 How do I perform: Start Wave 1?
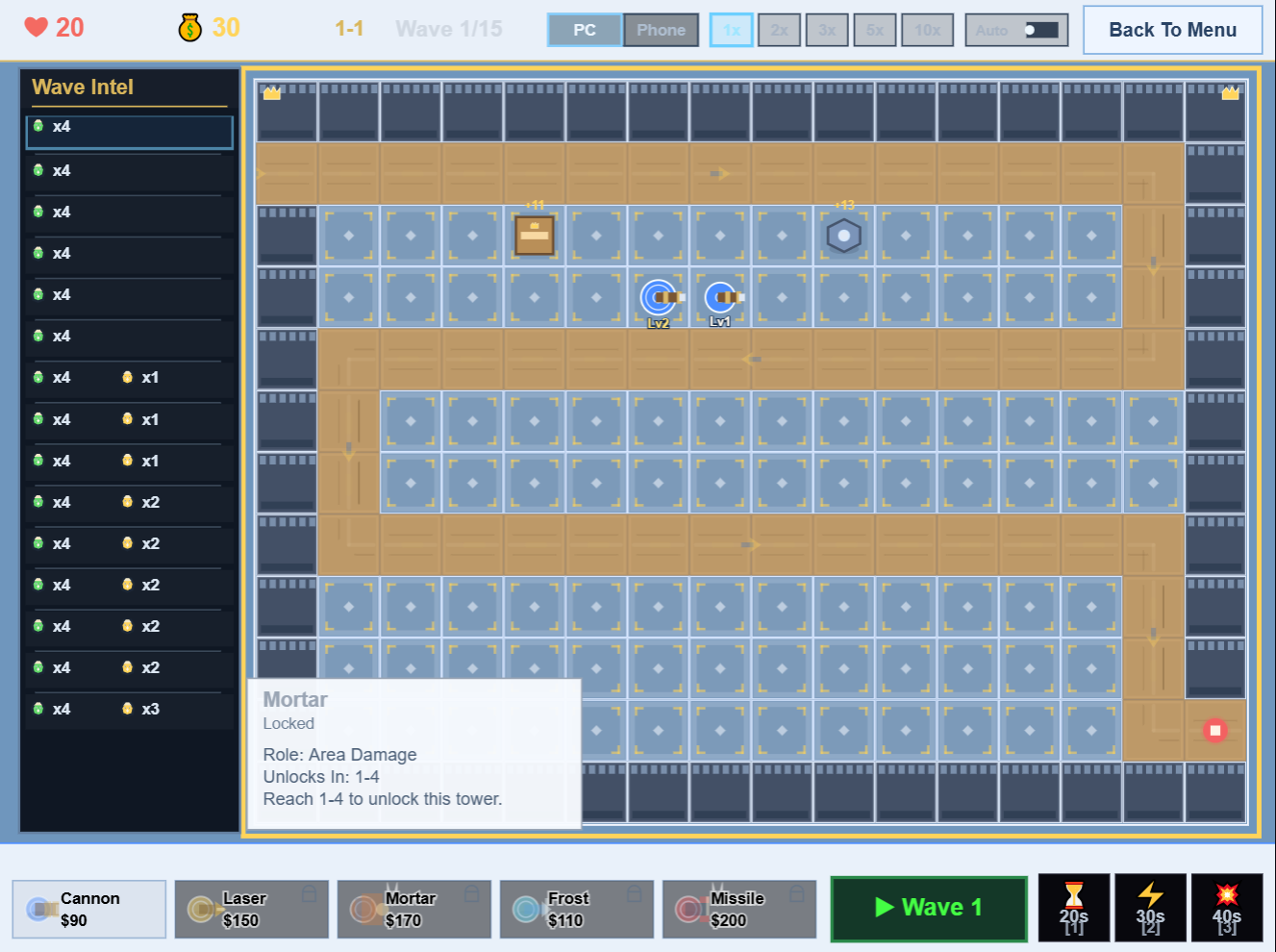pos(928,908)
